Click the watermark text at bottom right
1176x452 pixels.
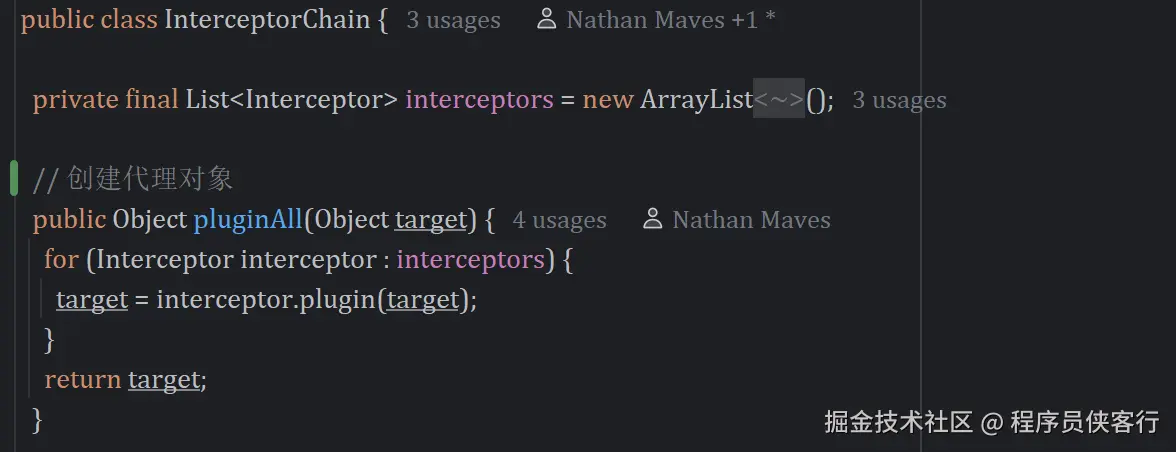(991, 422)
